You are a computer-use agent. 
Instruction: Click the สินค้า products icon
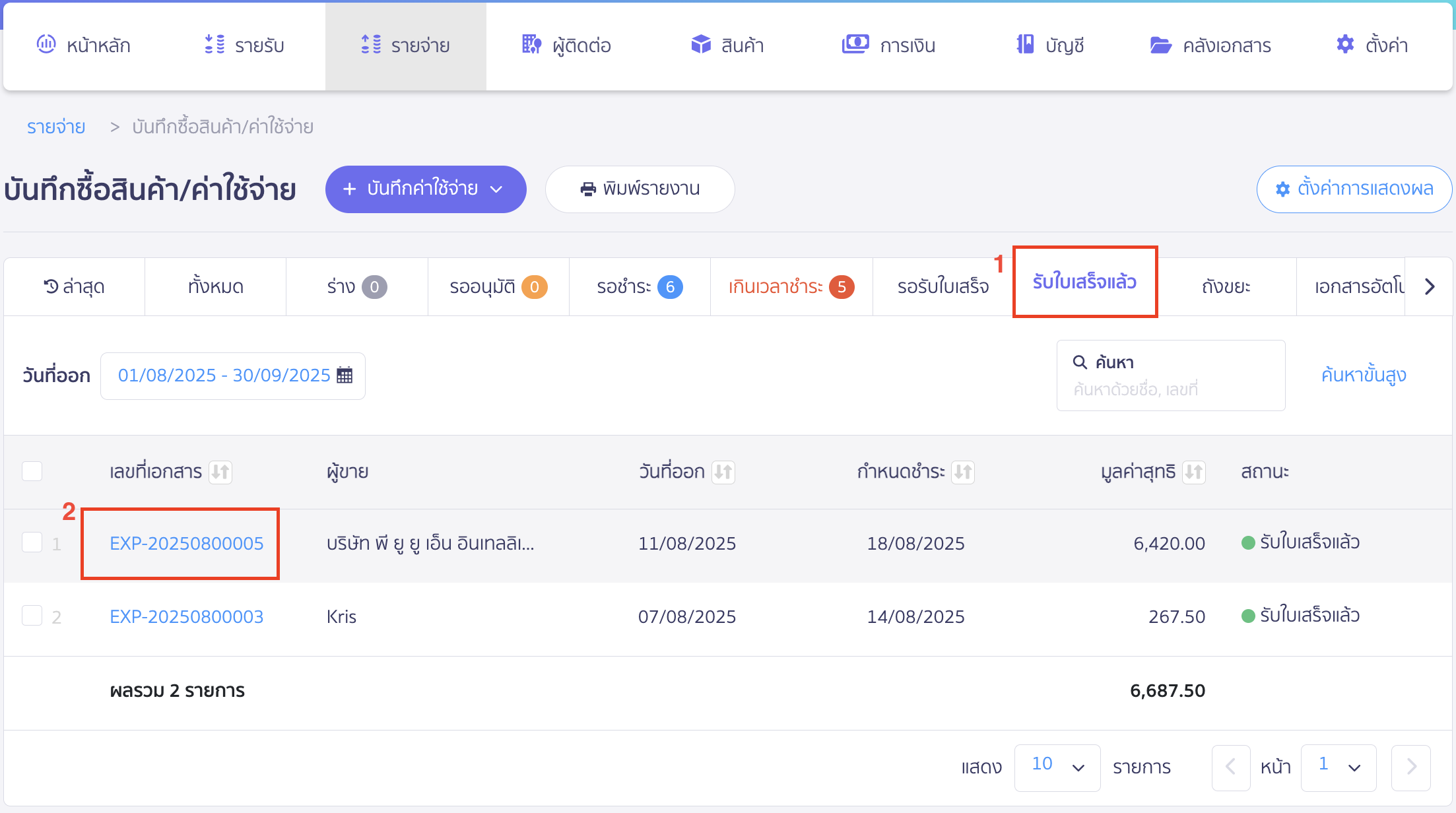click(700, 44)
